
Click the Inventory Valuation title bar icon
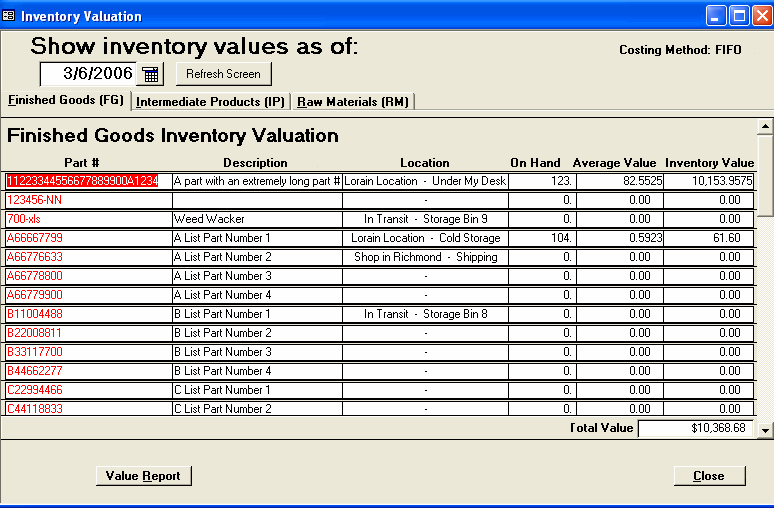[9, 16]
